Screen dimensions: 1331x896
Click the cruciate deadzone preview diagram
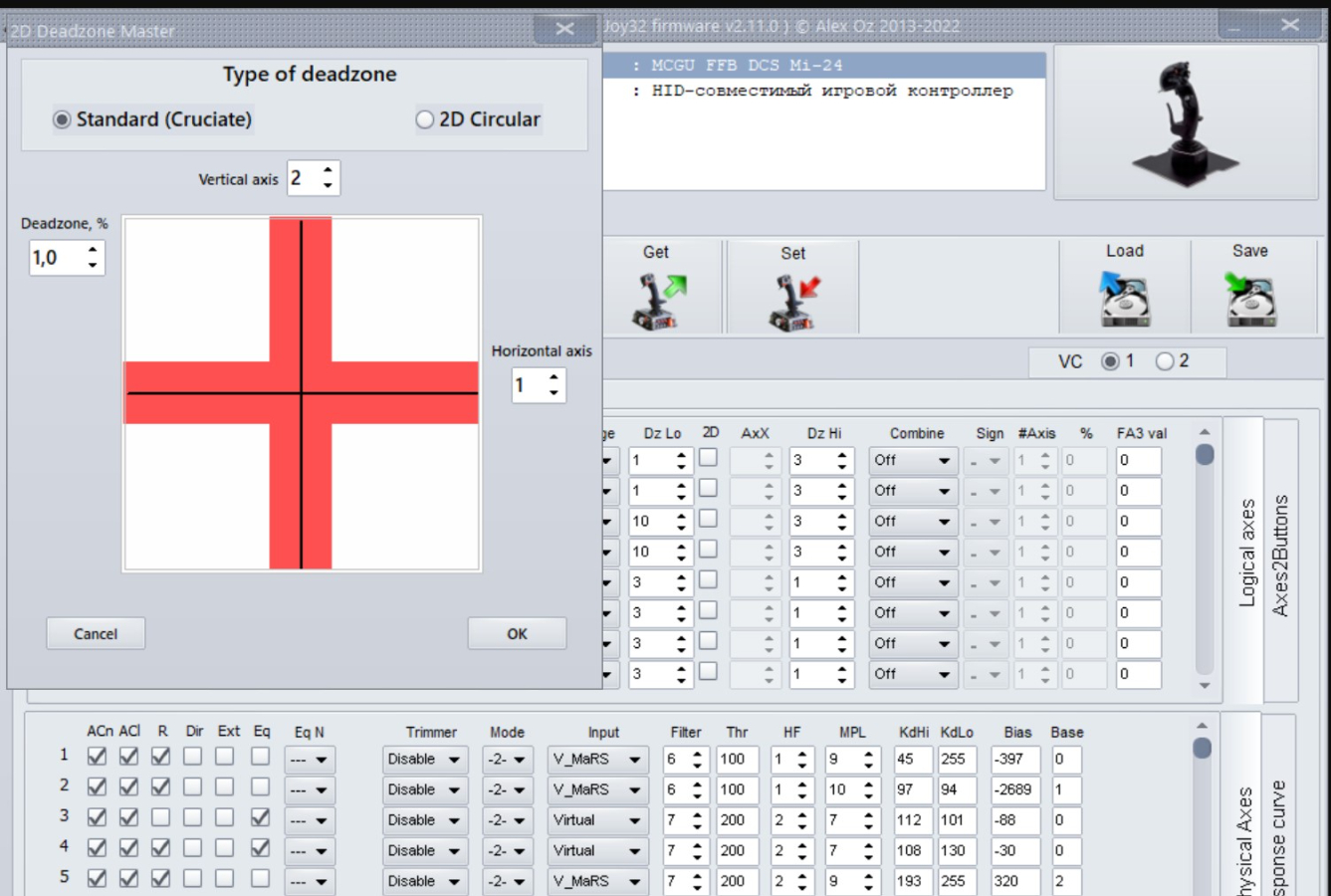pyautogui.click(x=302, y=394)
